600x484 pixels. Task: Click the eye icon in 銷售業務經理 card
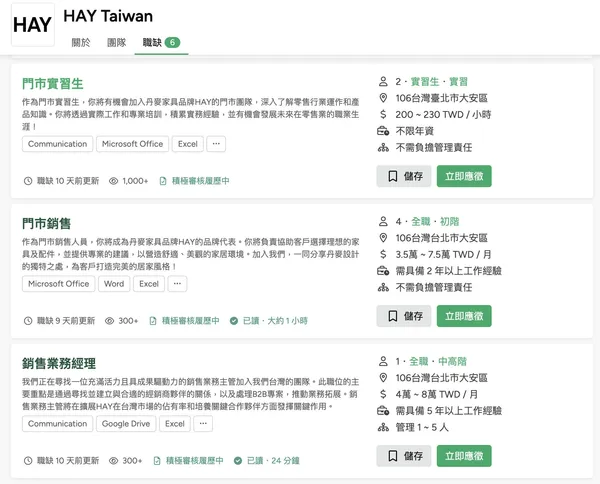[114, 461]
